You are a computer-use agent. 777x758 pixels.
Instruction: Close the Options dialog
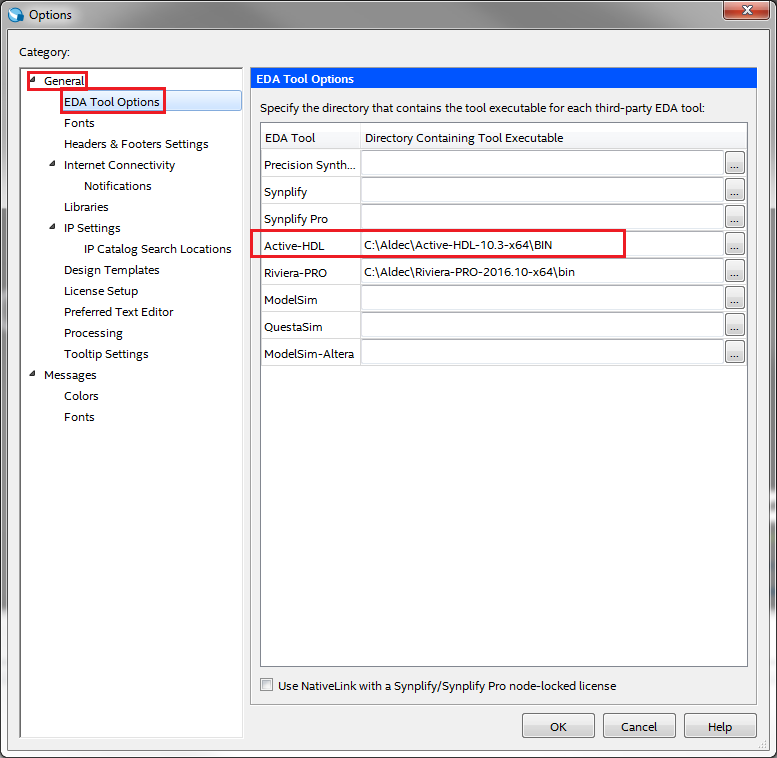[747, 10]
